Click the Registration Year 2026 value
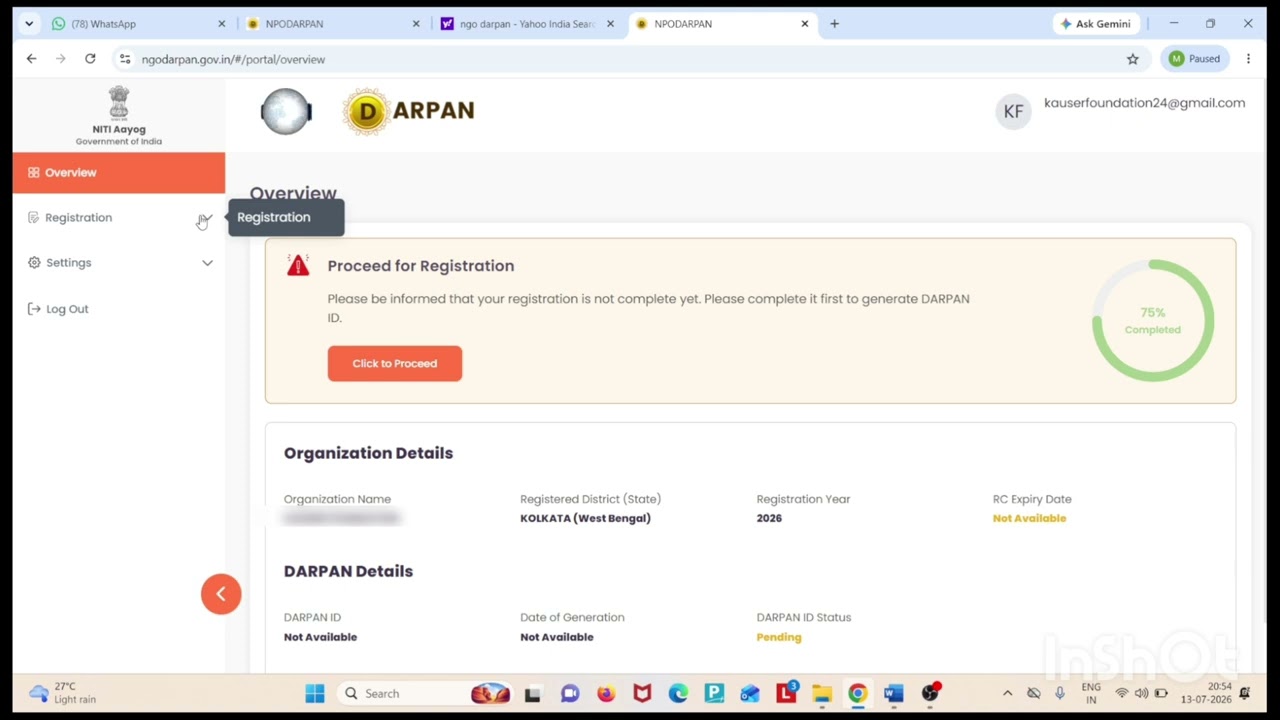 pos(769,518)
